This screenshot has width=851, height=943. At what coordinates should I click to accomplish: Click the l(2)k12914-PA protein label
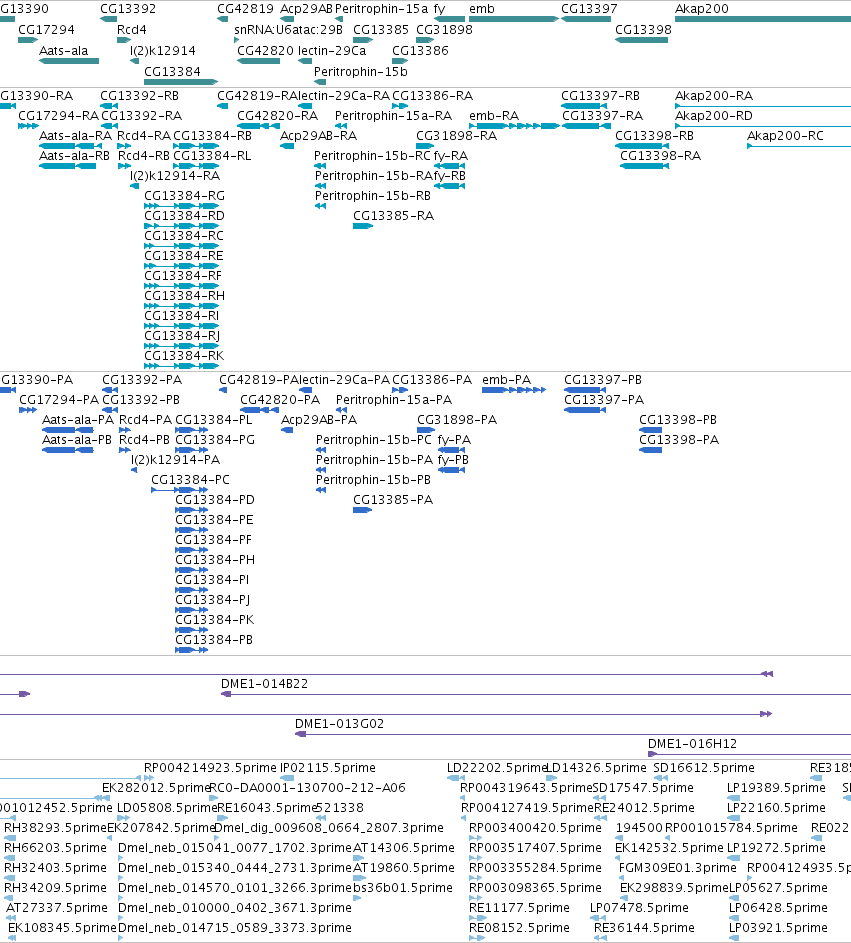[176, 460]
